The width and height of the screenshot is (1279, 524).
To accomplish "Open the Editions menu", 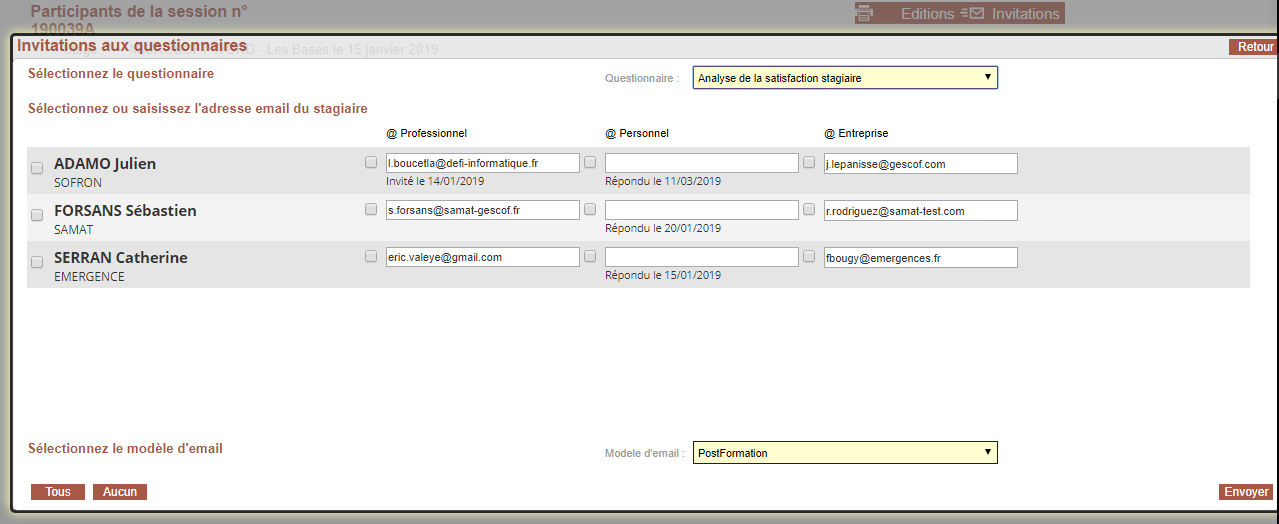I will [x=926, y=14].
